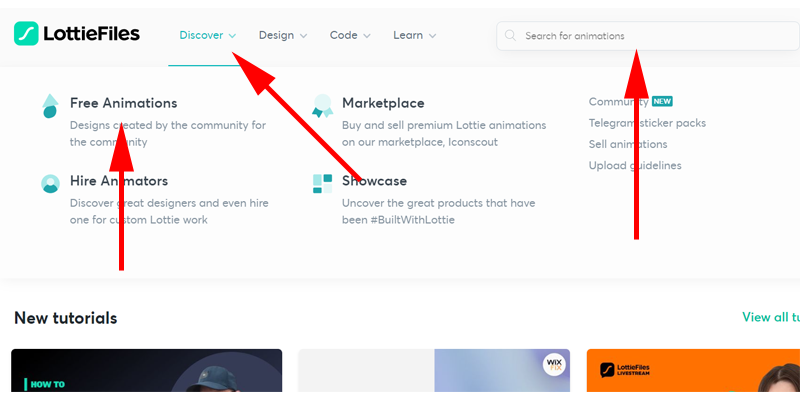Expand the Code menu
The image size is (800, 400).
[x=350, y=35]
